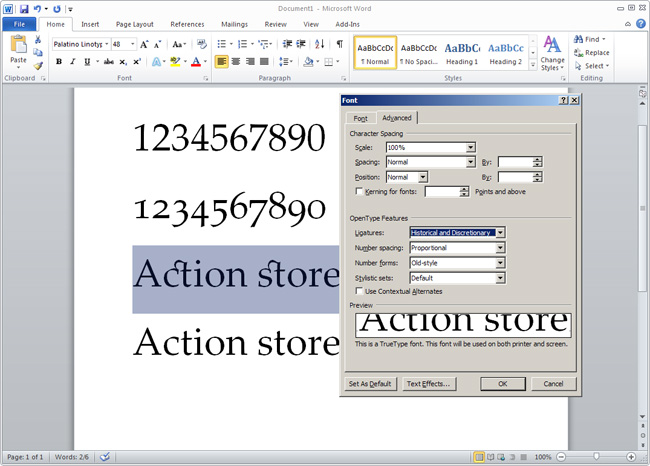Apply Subscript formatting
The image size is (650, 466).
[x=123, y=62]
